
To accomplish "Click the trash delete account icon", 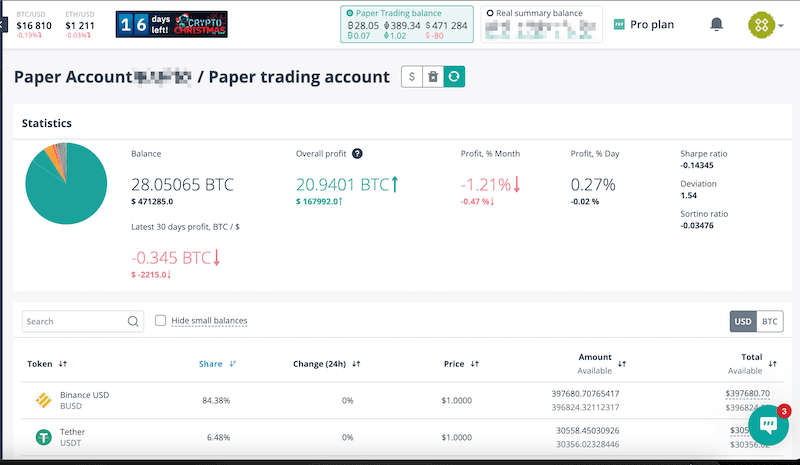I will (x=433, y=77).
